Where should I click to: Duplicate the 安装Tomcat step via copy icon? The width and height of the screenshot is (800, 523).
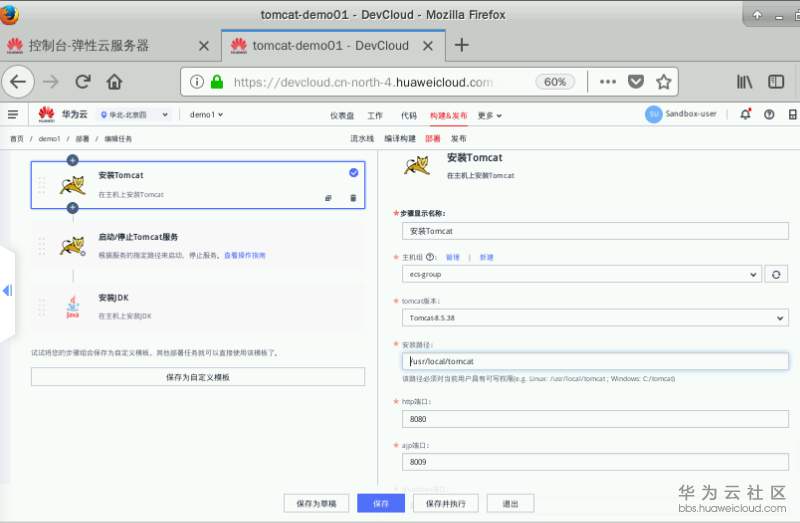[x=328, y=198]
